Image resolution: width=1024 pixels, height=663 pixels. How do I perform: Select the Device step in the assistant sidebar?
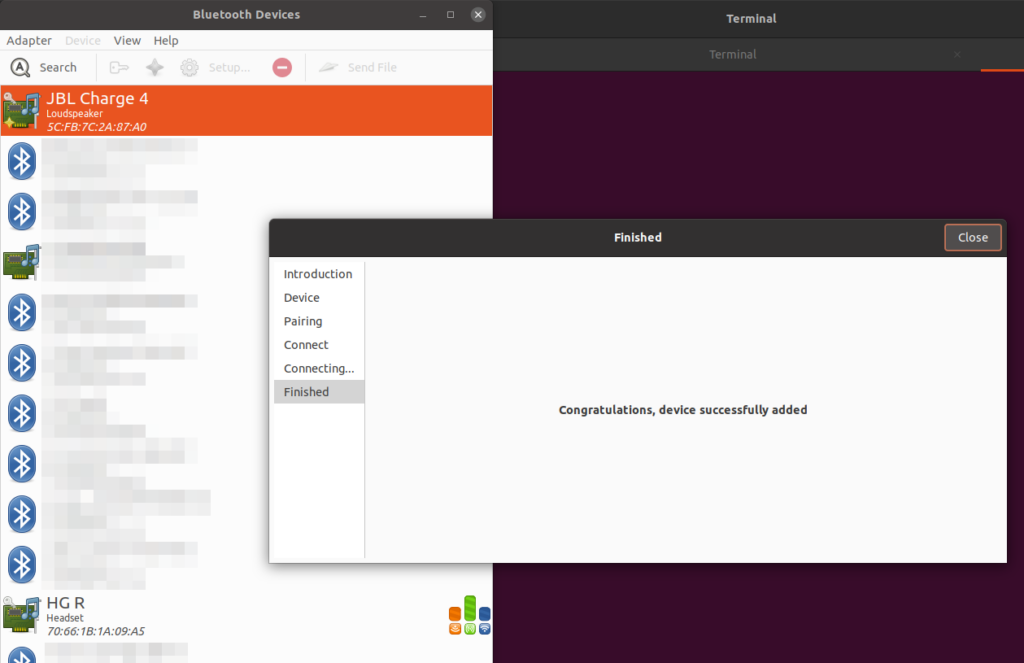(x=319, y=298)
